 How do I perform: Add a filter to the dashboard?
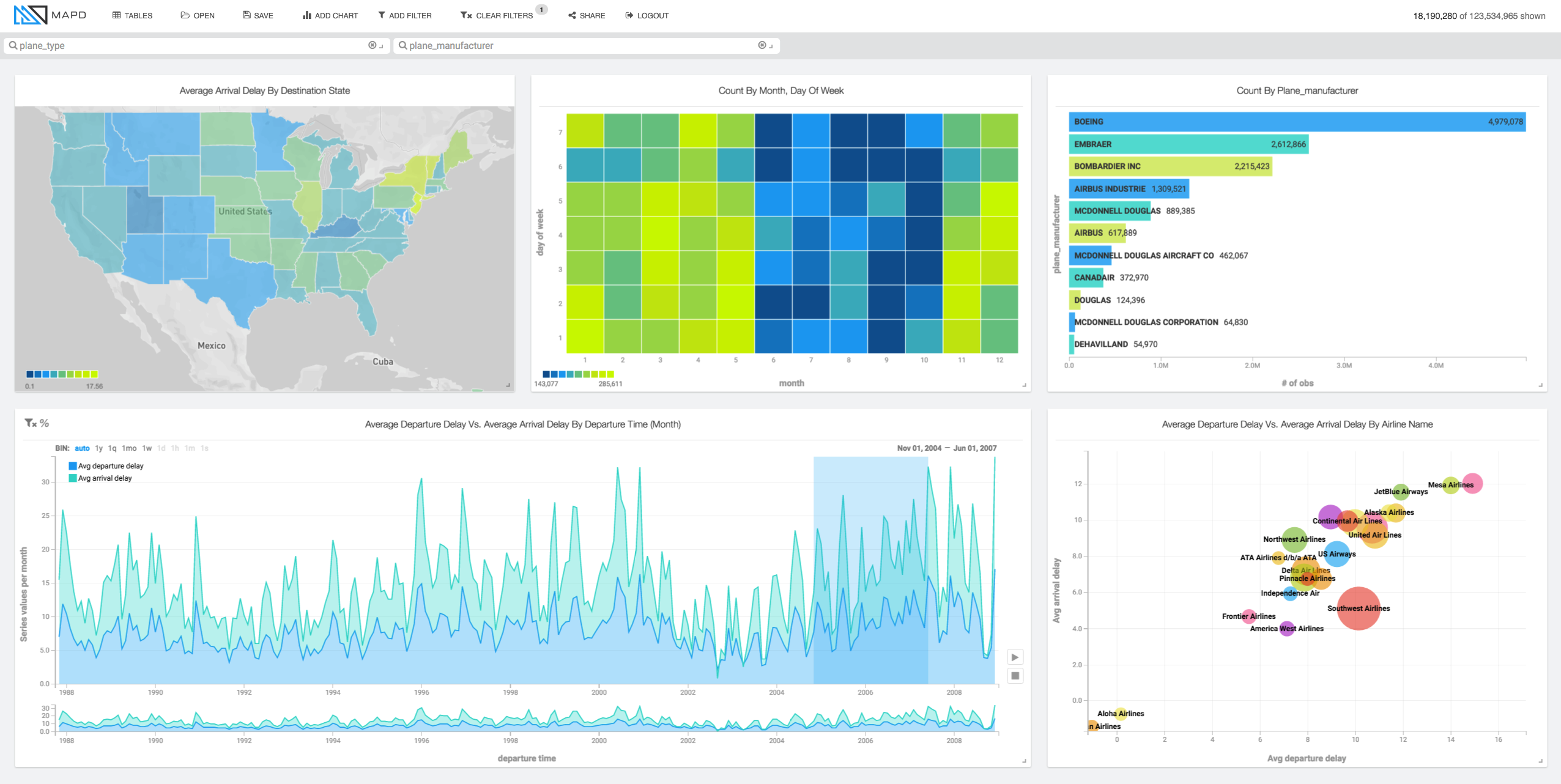404,15
